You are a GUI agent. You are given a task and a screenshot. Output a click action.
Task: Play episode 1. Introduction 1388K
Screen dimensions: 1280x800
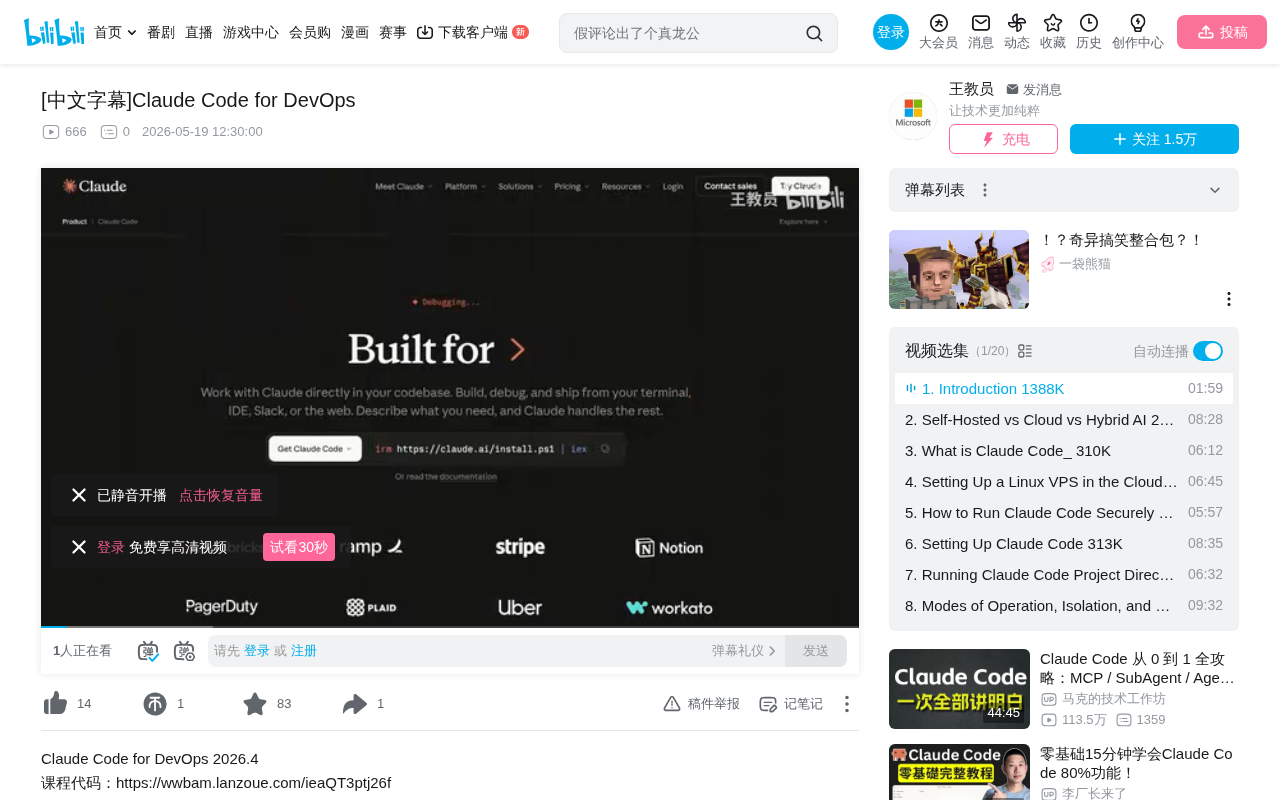click(1064, 388)
